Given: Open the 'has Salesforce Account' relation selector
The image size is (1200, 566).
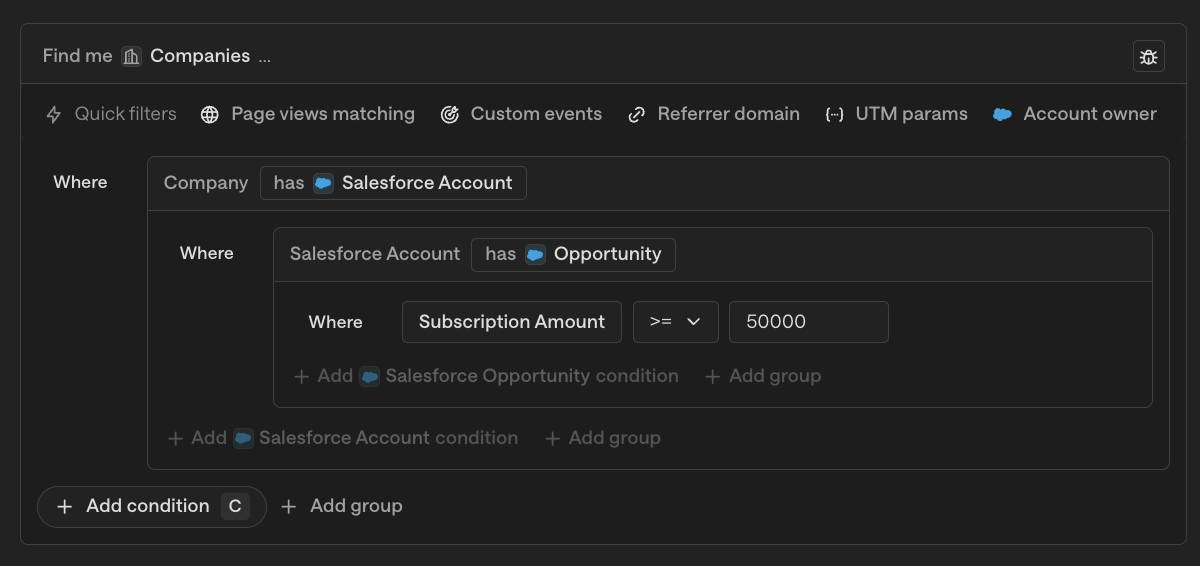Looking at the screenshot, I should 393,183.
